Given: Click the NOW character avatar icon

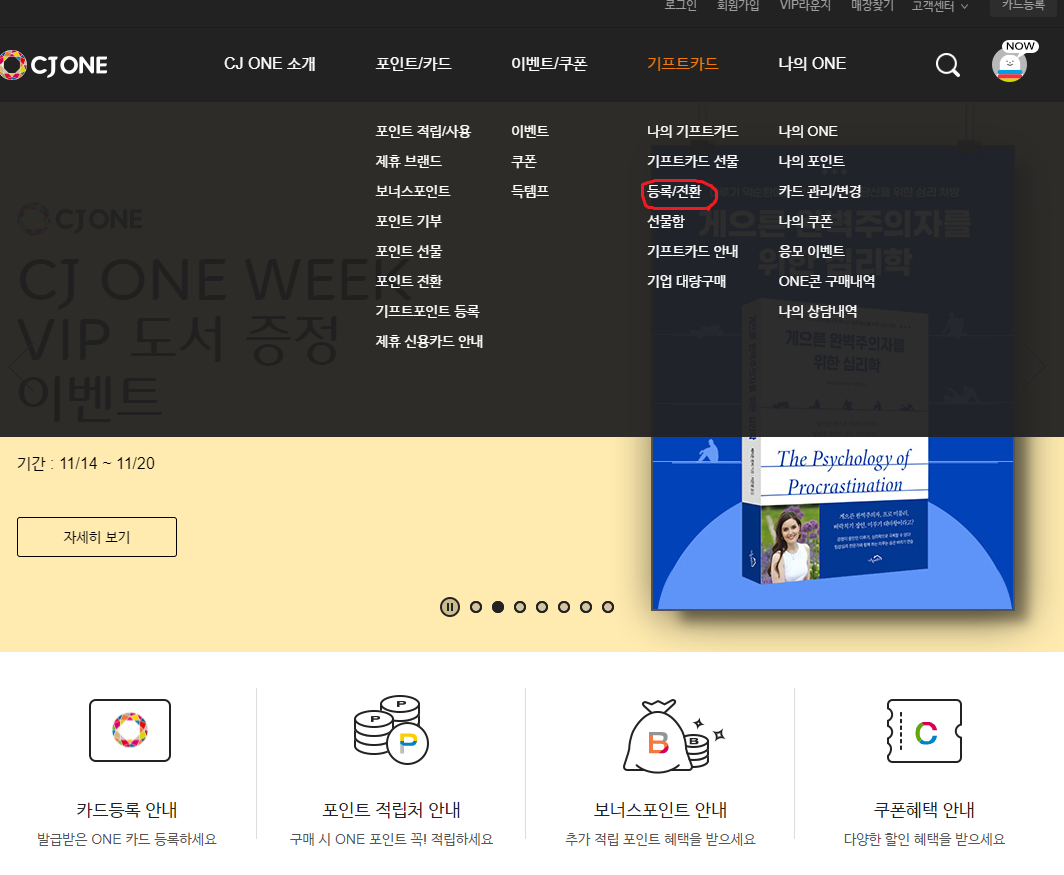Looking at the screenshot, I should [x=1010, y=63].
